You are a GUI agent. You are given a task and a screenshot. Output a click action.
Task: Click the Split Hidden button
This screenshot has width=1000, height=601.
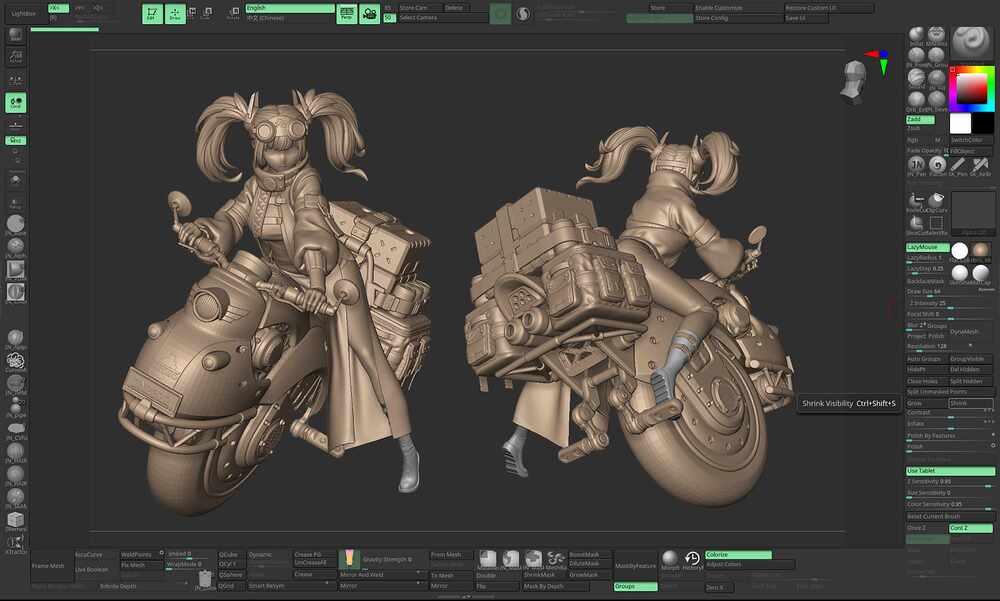pos(971,381)
